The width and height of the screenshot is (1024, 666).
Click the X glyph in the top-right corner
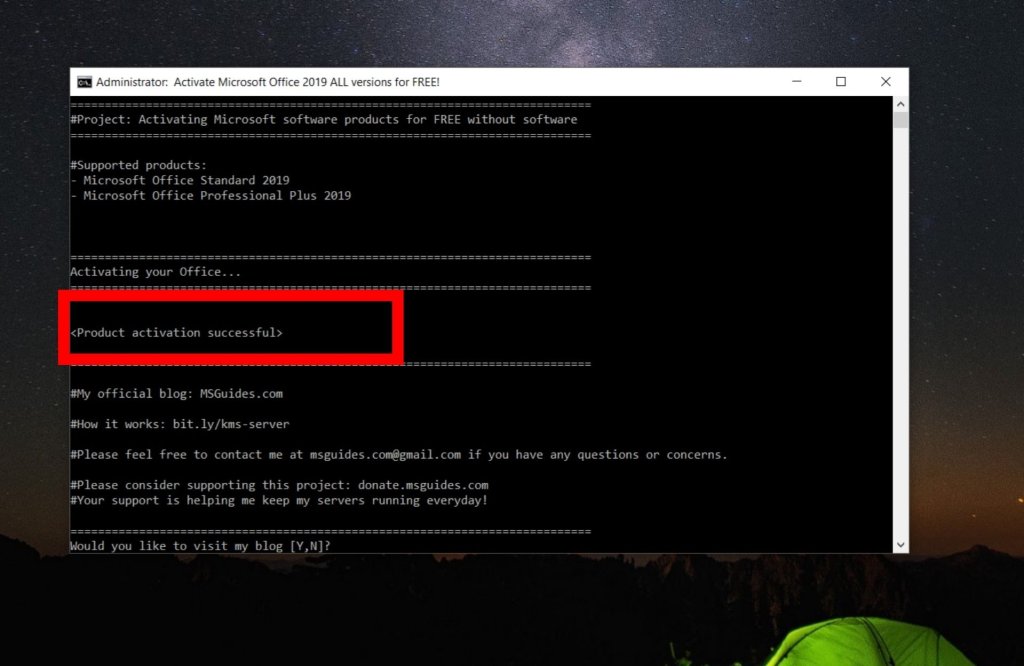[885, 81]
